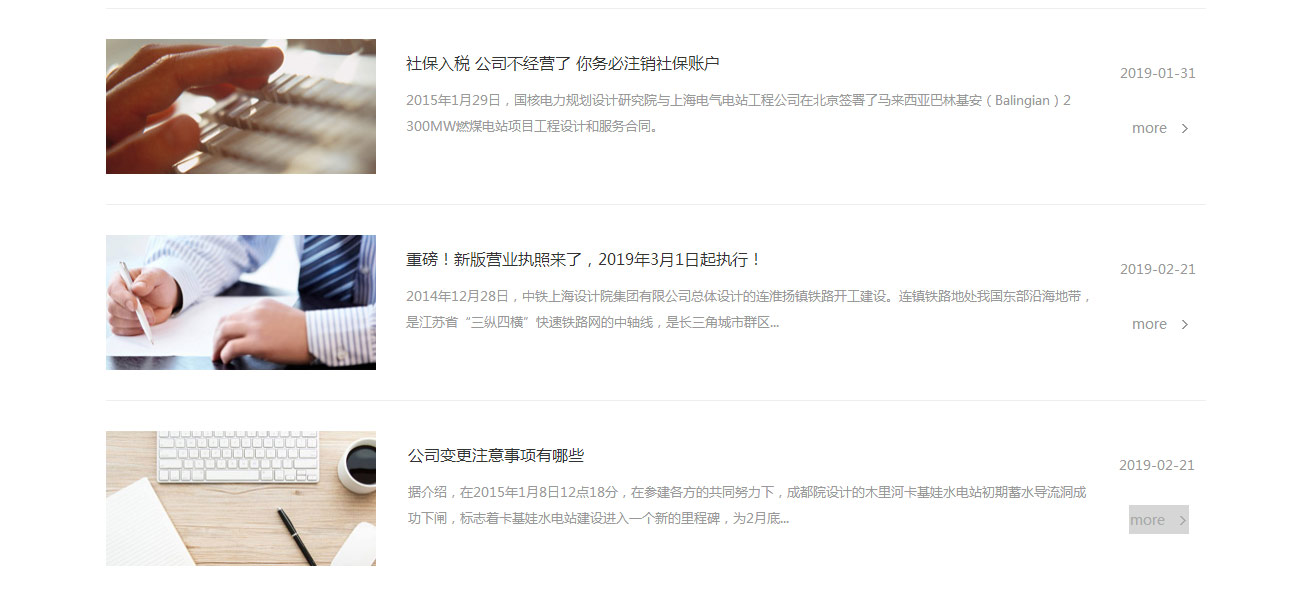Open the hand-on-keyboard article thumbnail
Screen dimensions: 1312x590
pyautogui.click(x=241, y=106)
